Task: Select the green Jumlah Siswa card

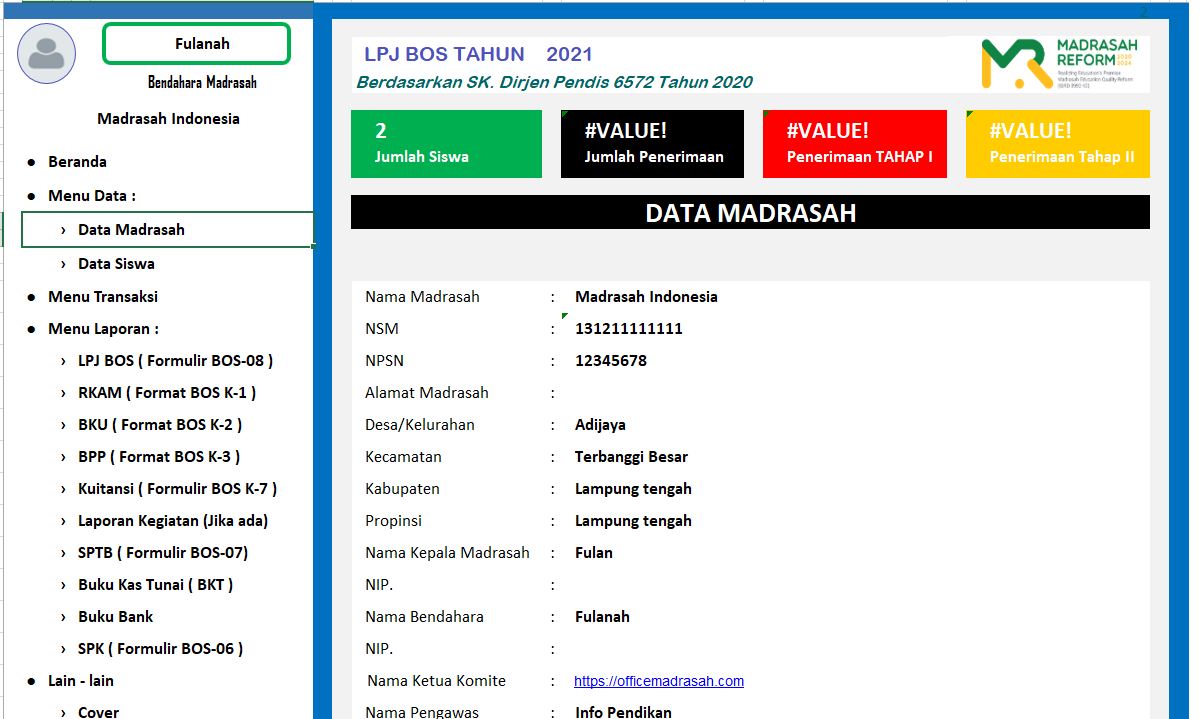Action: (x=446, y=143)
